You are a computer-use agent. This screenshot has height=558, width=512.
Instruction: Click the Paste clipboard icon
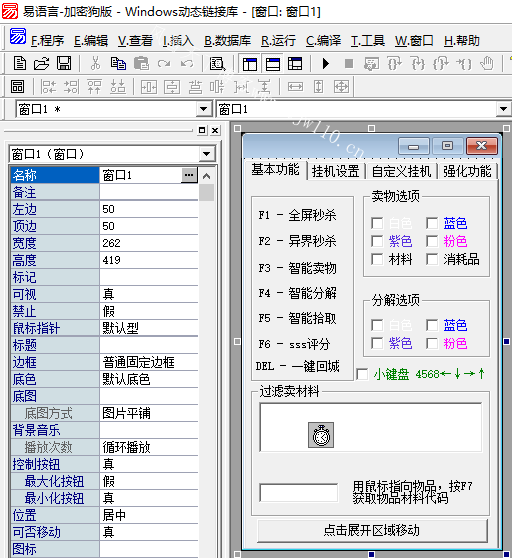(x=141, y=64)
